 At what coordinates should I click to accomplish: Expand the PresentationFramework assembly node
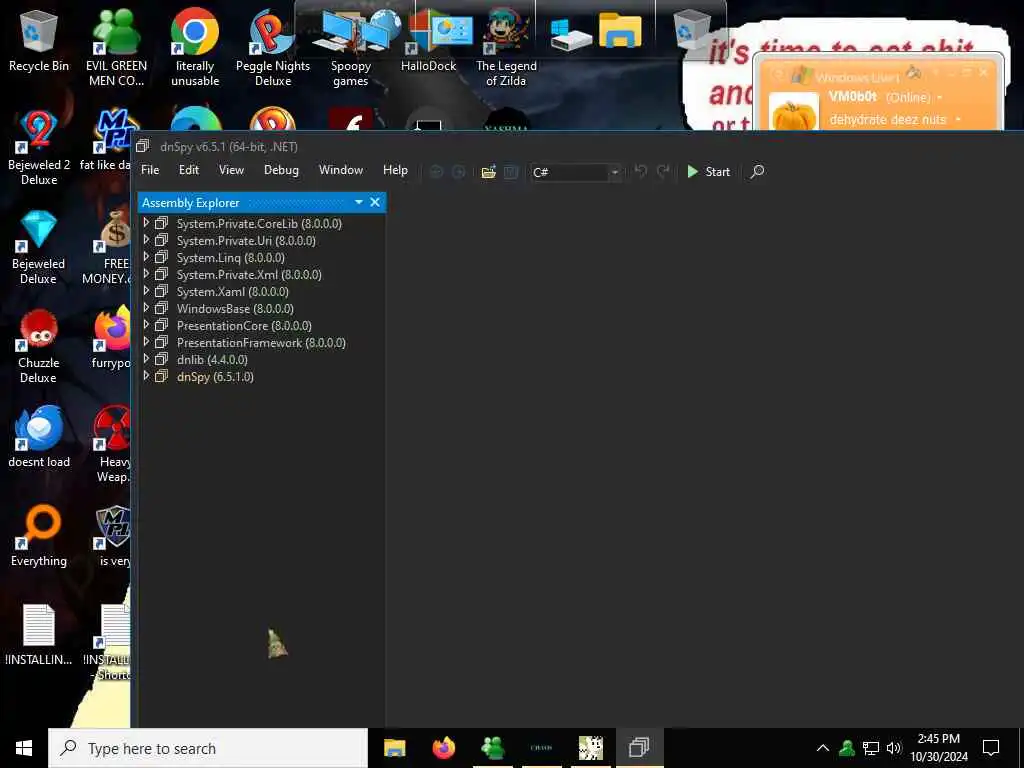click(146, 342)
